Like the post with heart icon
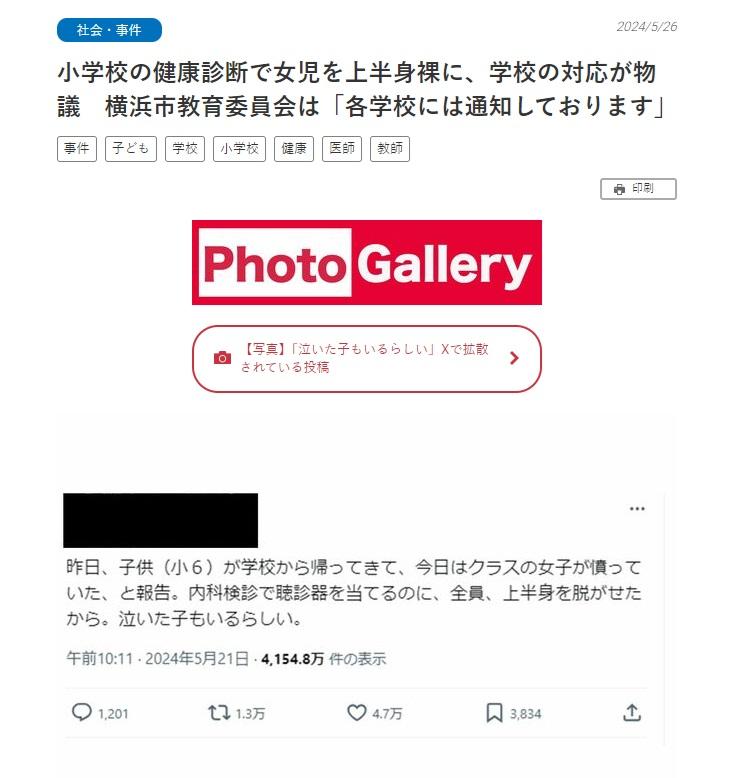This screenshot has height=778, width=733. coord(356,713)
